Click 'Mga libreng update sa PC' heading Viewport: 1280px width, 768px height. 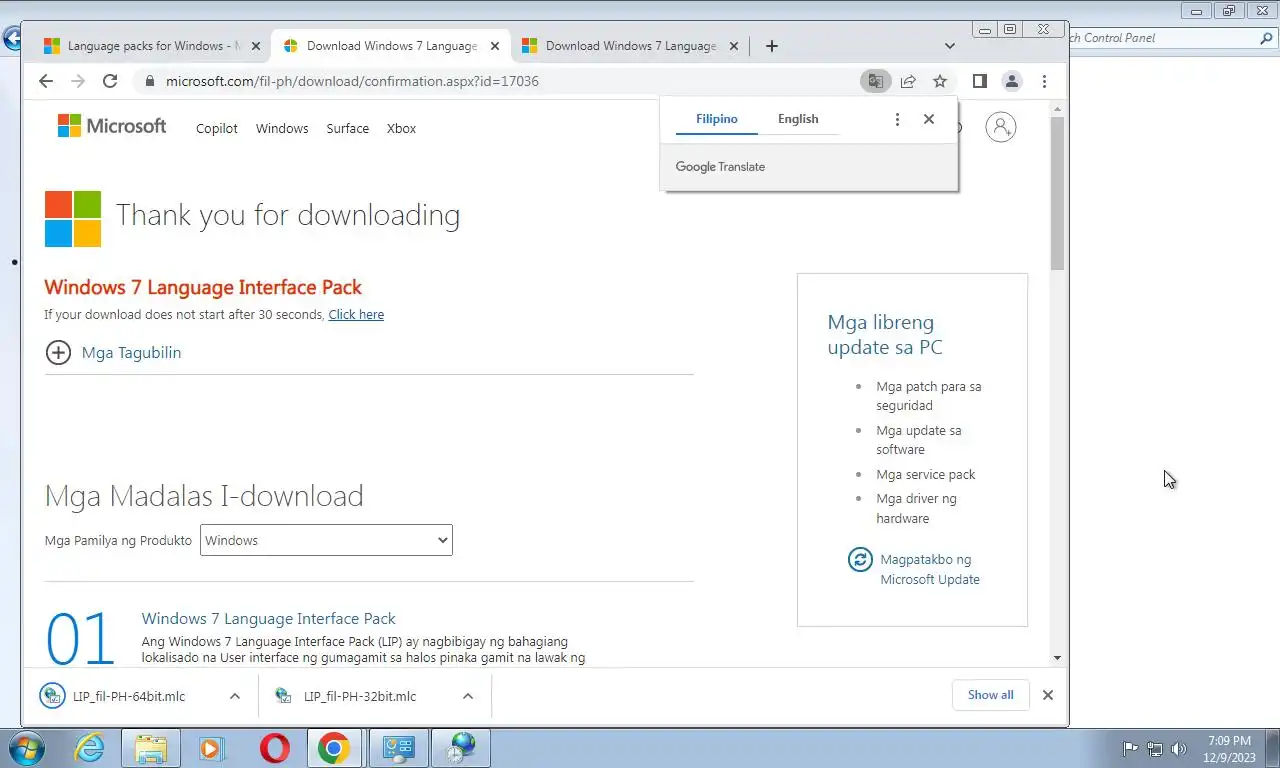click(x=885, y=335)
